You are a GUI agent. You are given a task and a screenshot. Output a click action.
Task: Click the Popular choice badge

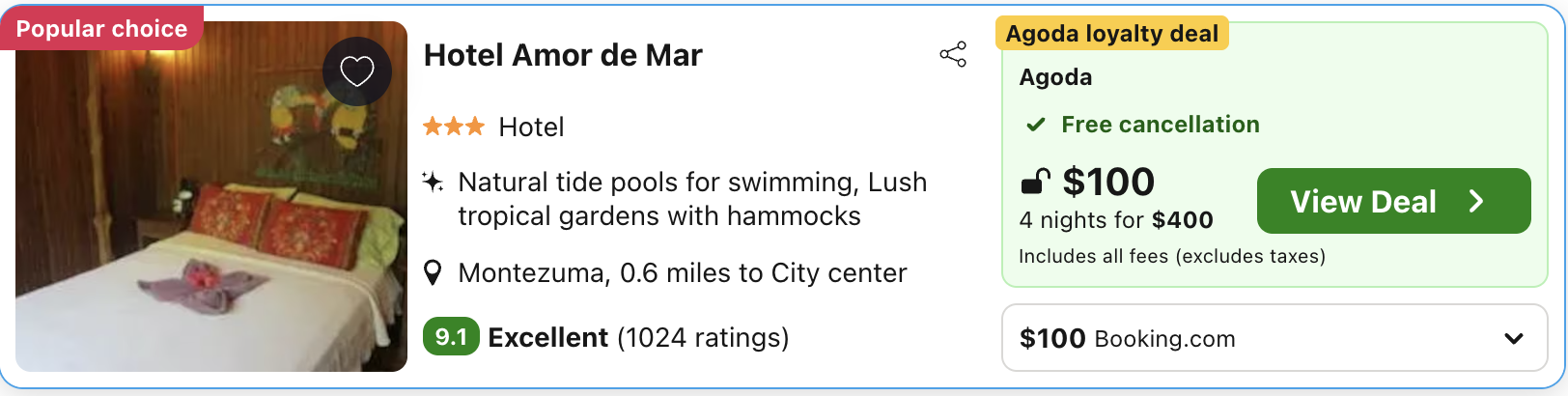pyautogui.click(x=101, y=28)
